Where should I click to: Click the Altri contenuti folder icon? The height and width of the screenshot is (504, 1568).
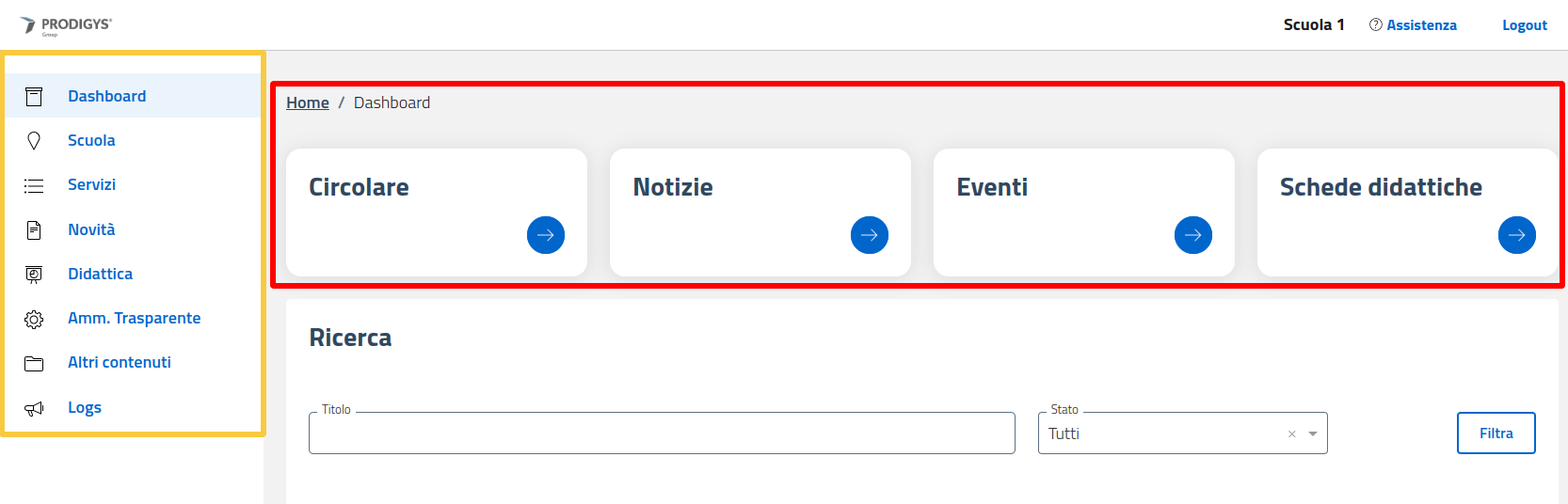34,363
